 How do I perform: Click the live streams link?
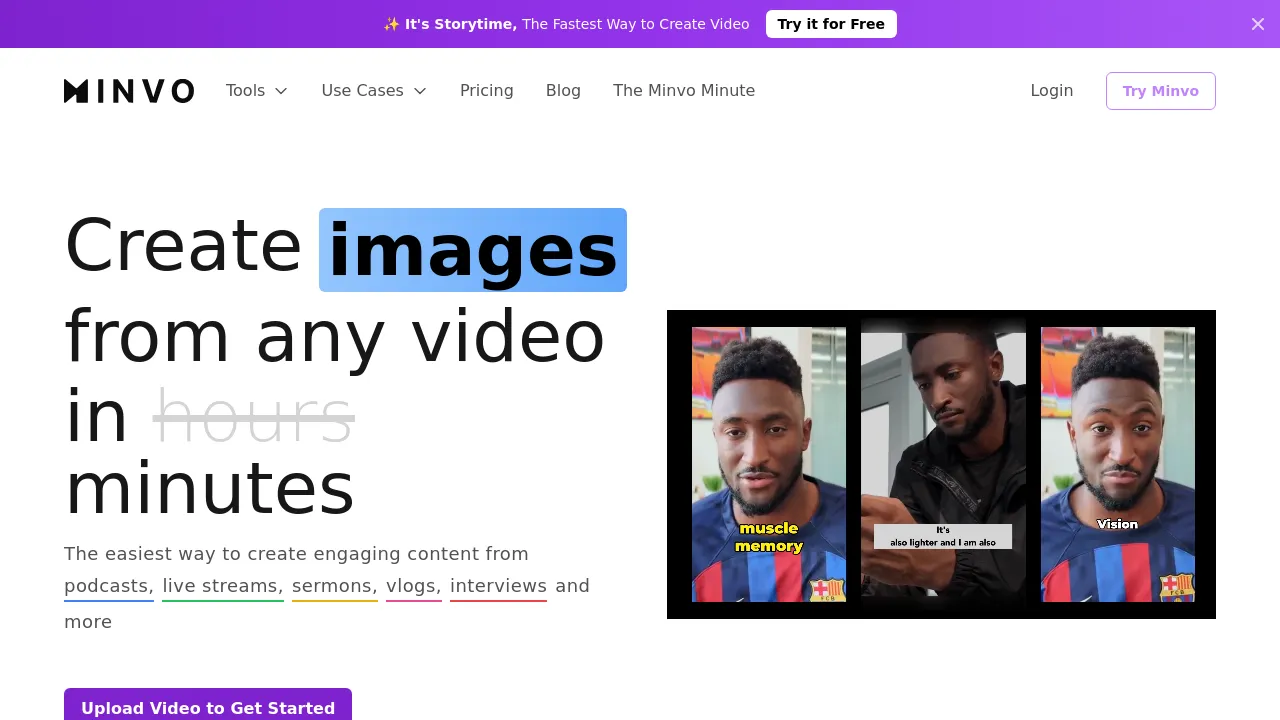point(223,586)
